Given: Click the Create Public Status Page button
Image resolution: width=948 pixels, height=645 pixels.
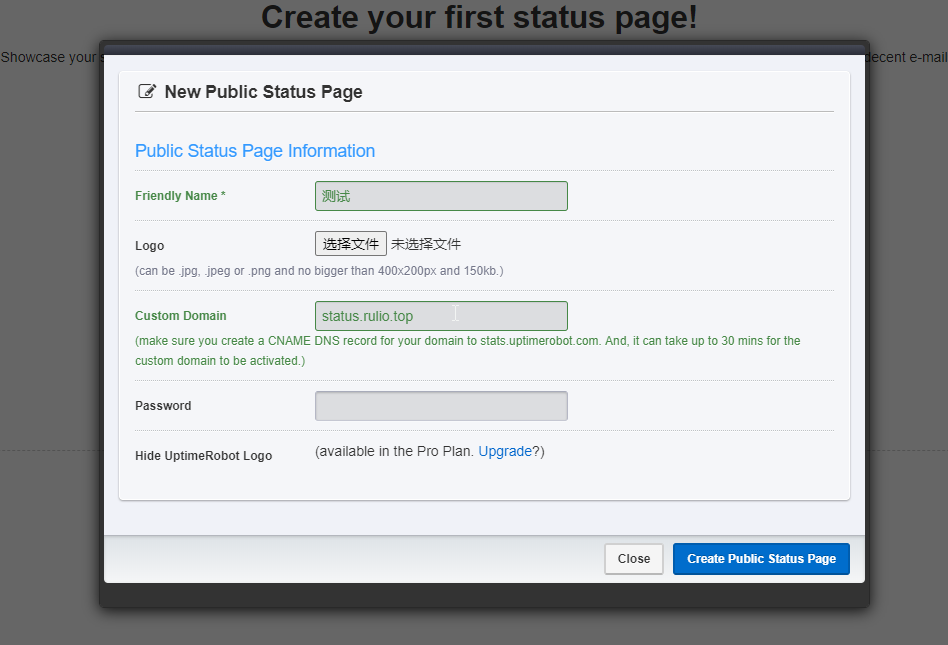Looking at the screenshot, I should coord(761,559).
